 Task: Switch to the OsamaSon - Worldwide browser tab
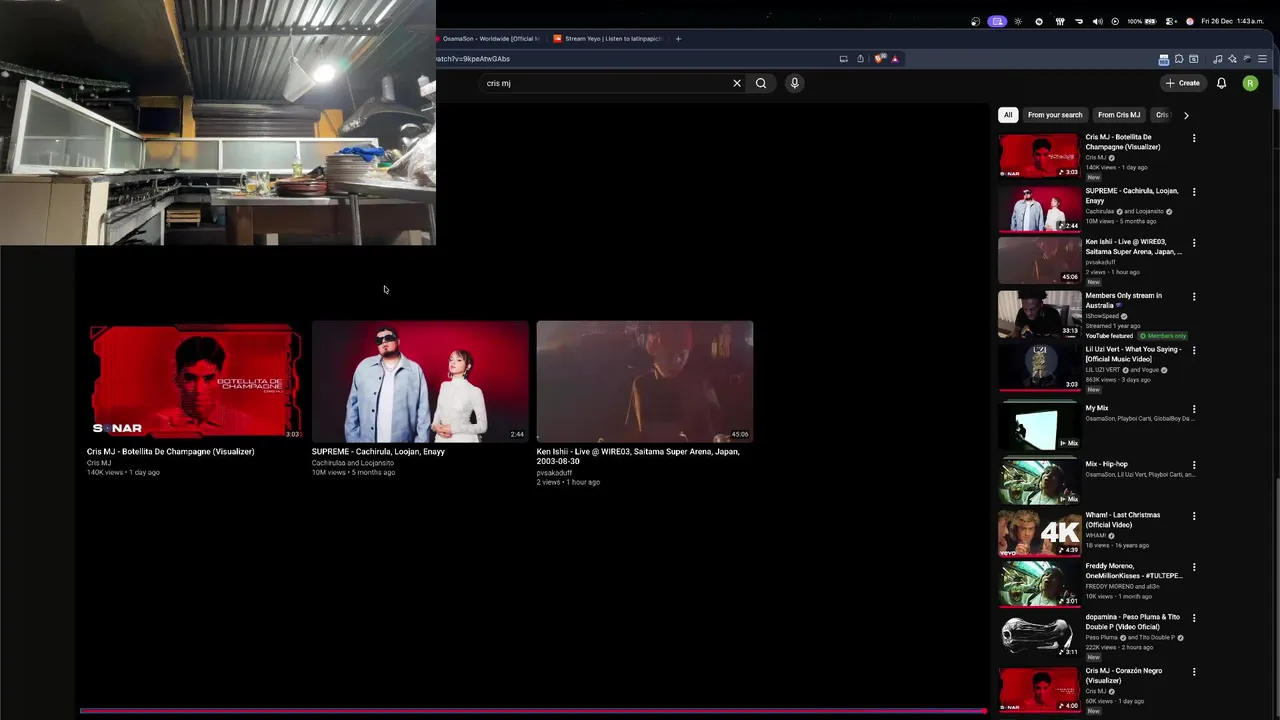point(488,39)
